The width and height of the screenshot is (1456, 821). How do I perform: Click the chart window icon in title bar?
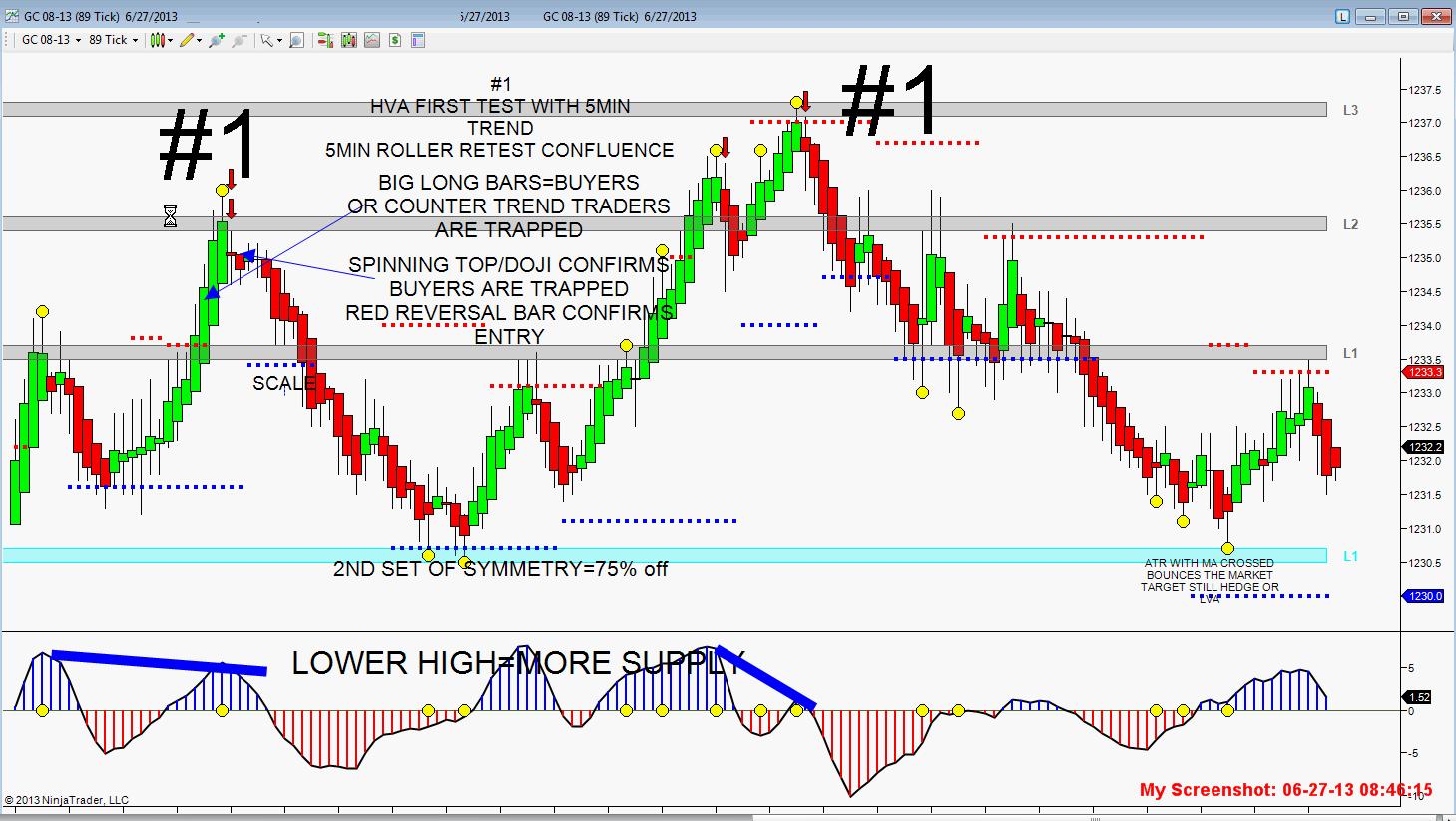11,16
